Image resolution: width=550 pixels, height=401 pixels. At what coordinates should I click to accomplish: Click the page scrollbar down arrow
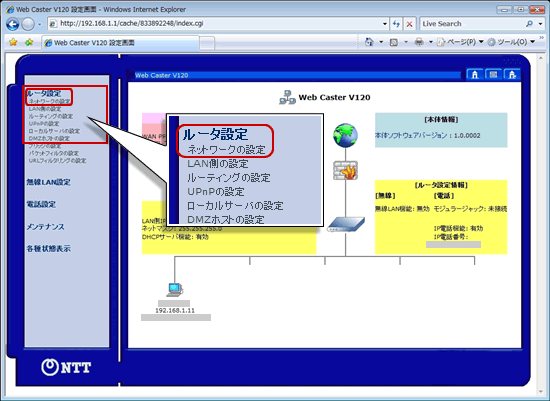click(x=541, y=392)
